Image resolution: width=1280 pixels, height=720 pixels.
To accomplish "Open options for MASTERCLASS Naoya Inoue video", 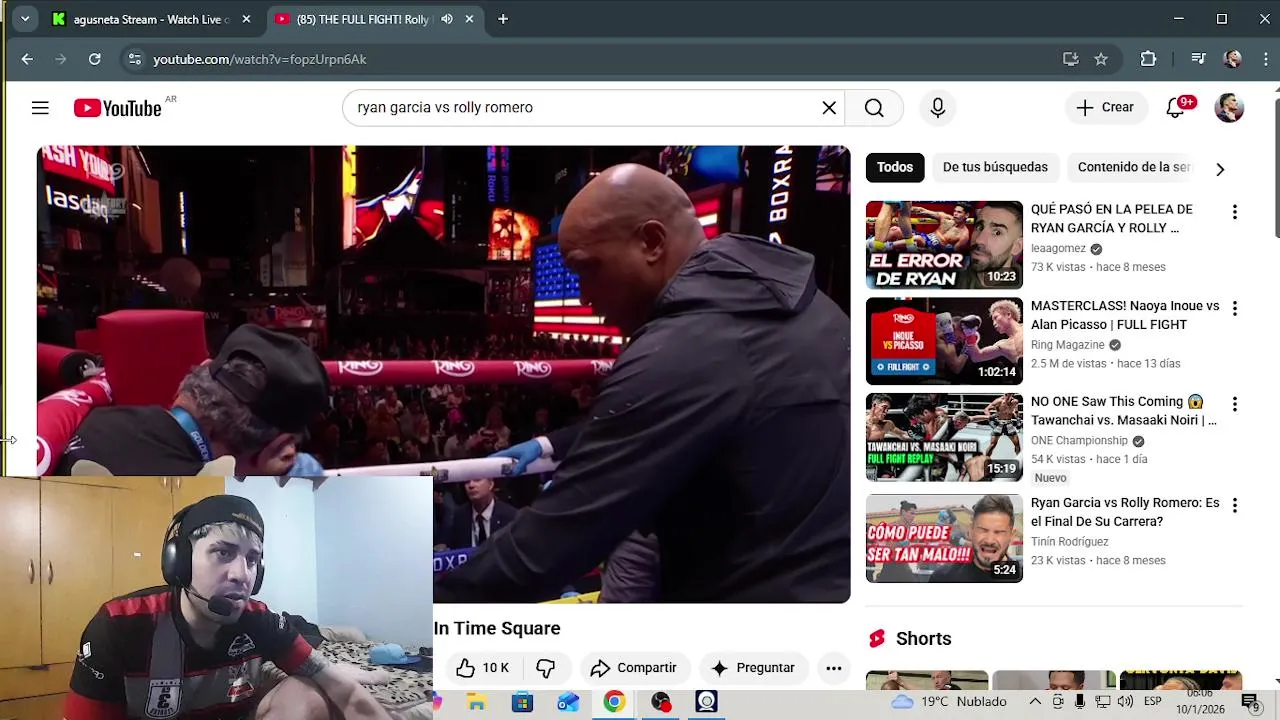I will pos(1235,308).
